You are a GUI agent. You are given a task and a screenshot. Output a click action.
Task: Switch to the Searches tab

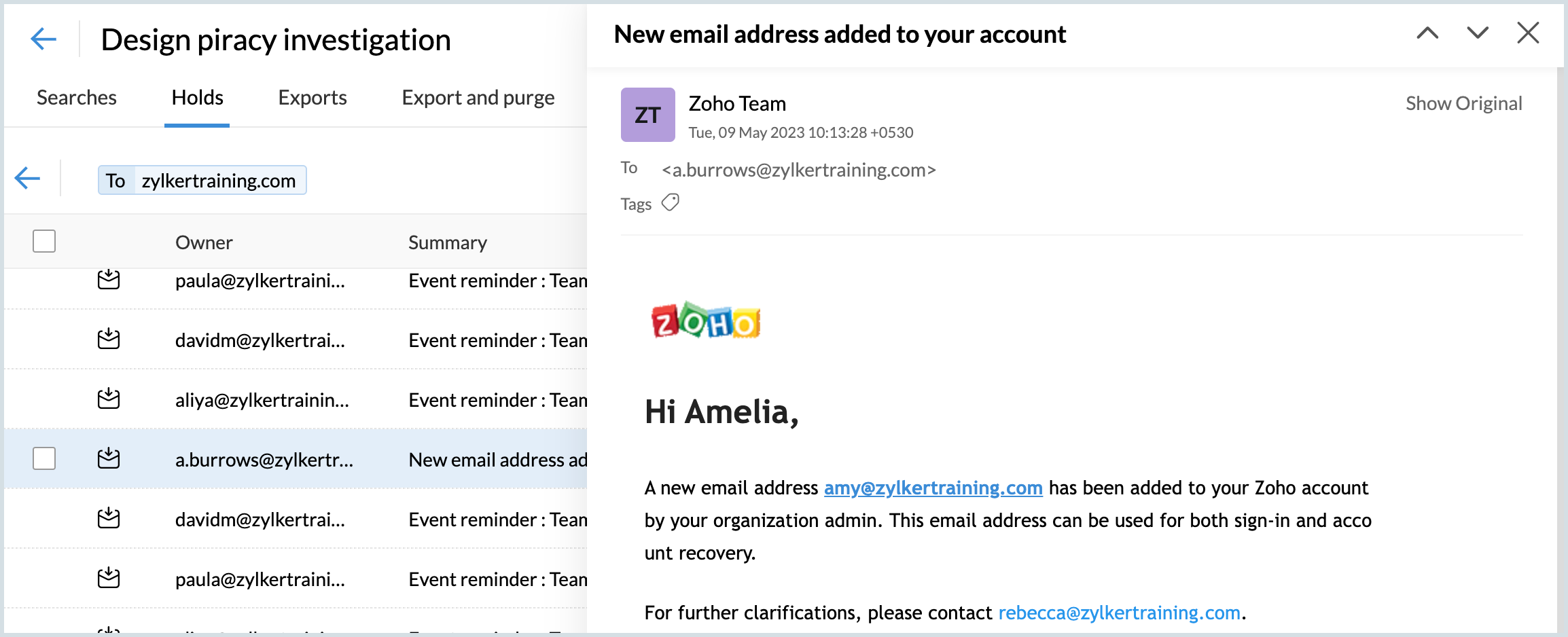(x=76, y=98)
